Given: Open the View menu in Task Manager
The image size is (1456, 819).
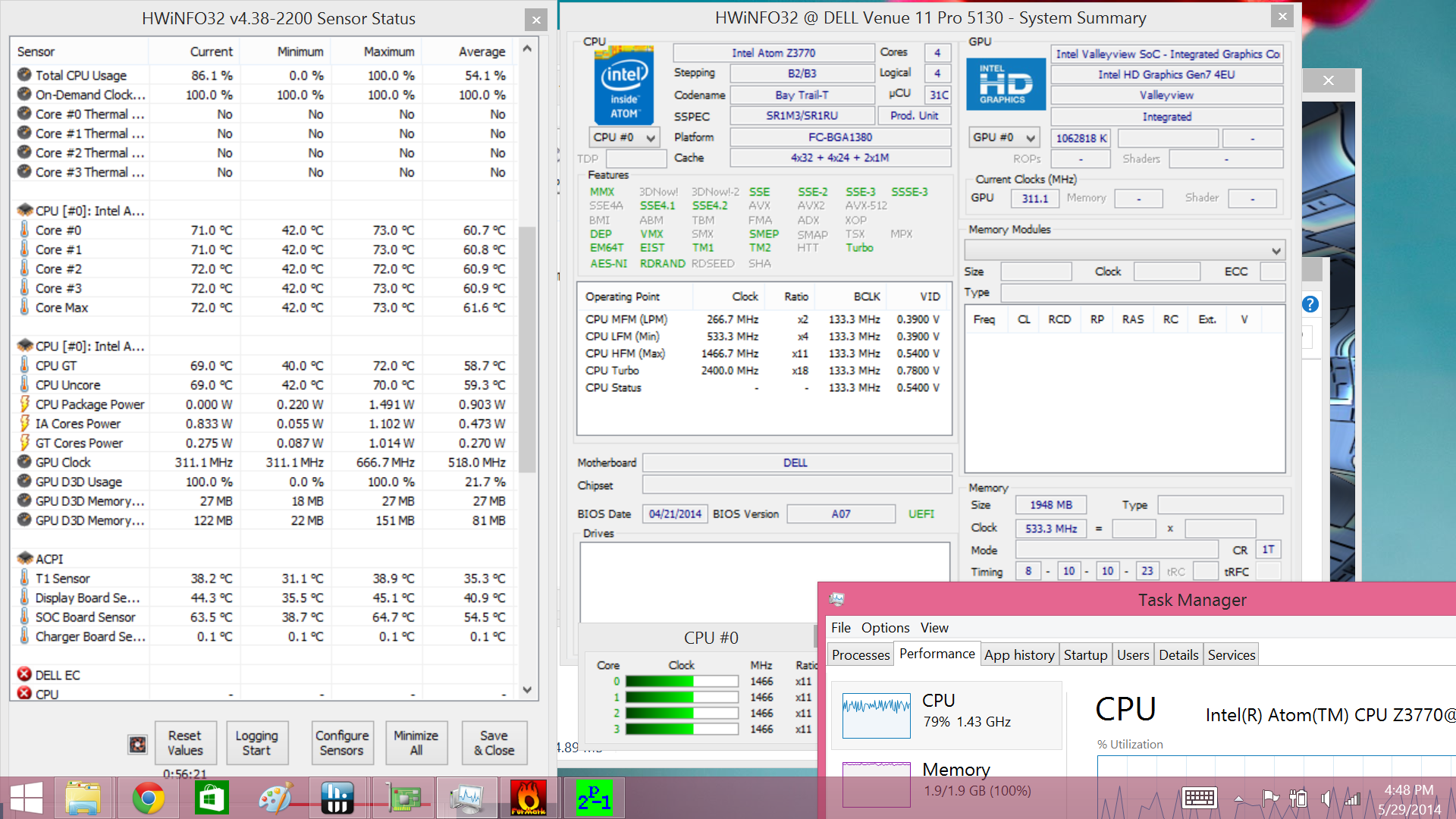Looking at the screenshot, I should [x=934, y=627].
